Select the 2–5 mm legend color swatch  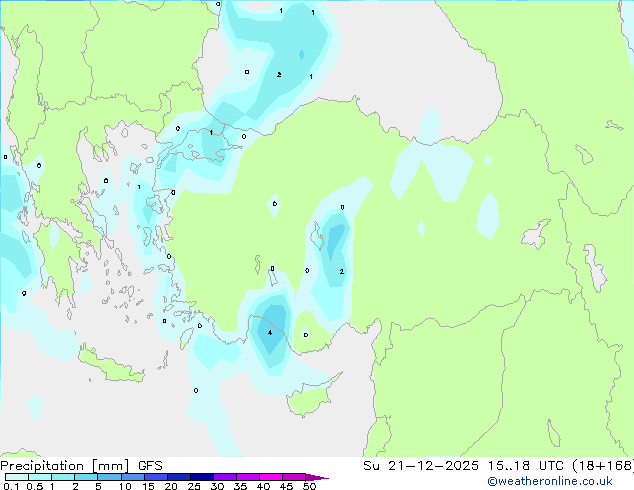pyautogui.click(x=86, y=477)
